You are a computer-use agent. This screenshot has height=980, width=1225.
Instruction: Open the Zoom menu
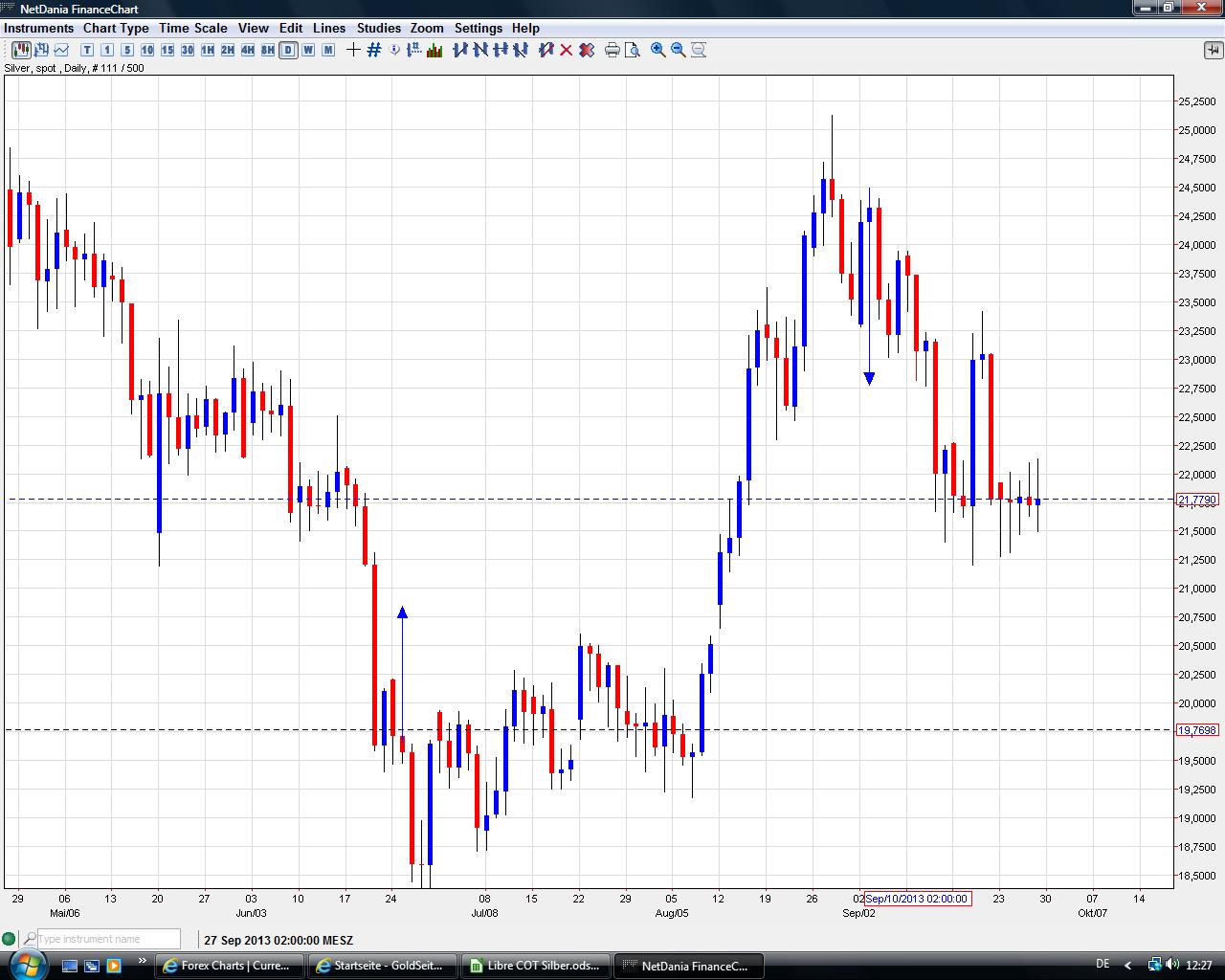pos(427,28)
